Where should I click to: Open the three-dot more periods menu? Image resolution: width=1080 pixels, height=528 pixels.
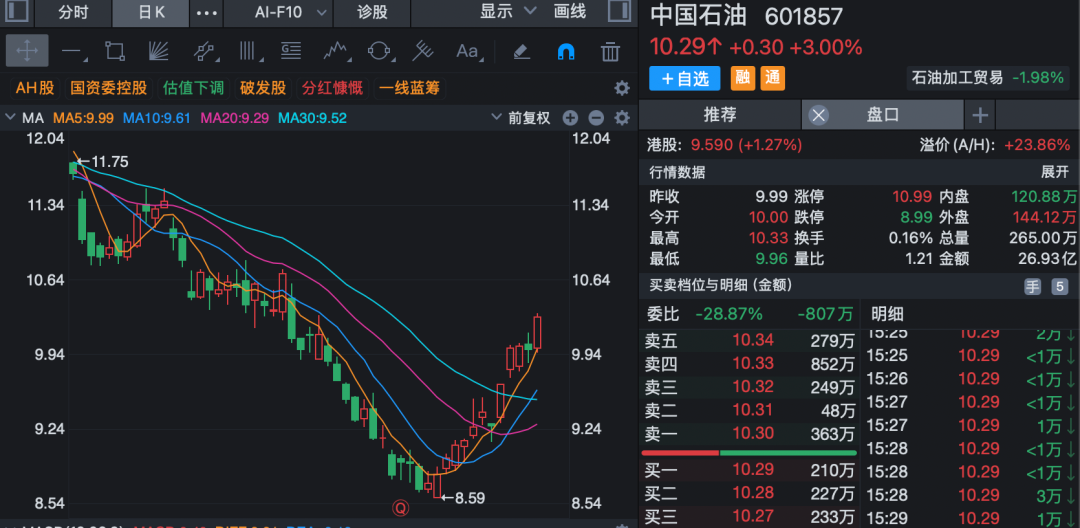click(x=207, y=12)
